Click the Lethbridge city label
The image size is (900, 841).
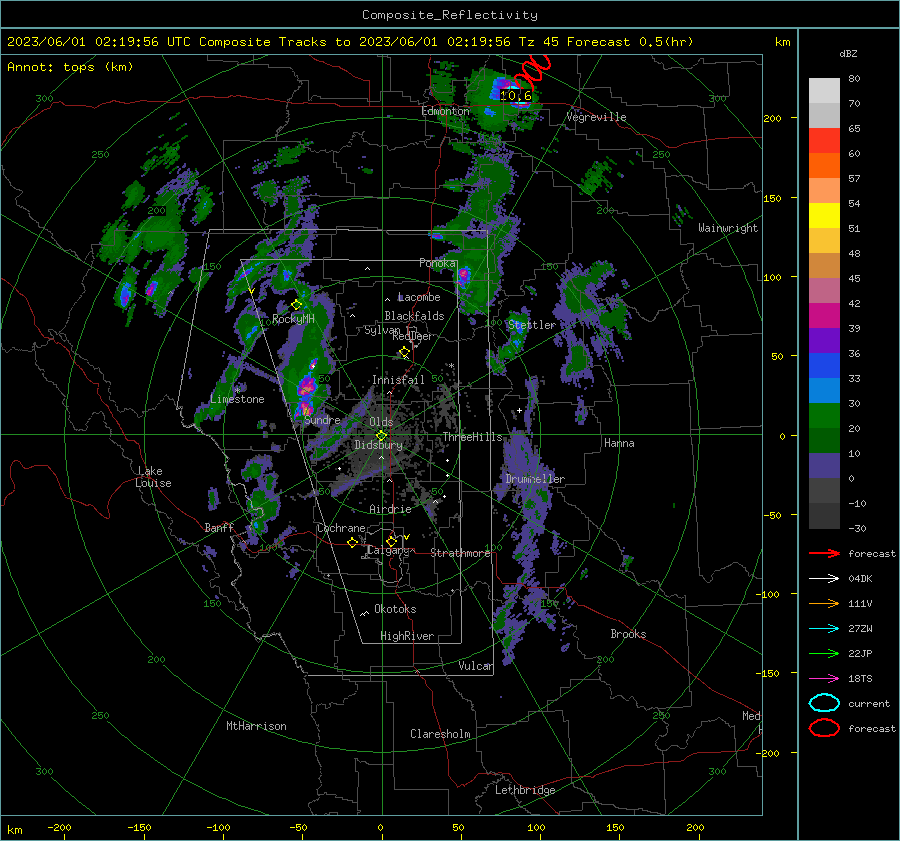pos(525,790)
